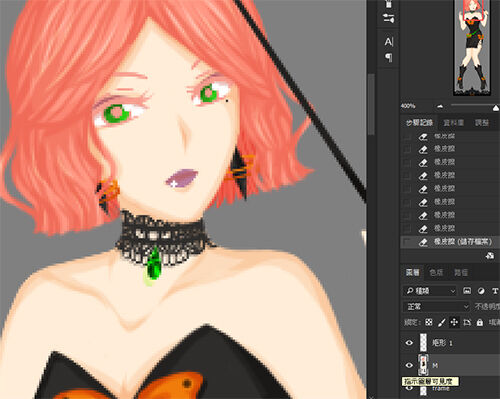Select the last 橡皮擦 (儲存檔案) history state
This screenshot has height=399, width=500.
[x=450, y=242]
